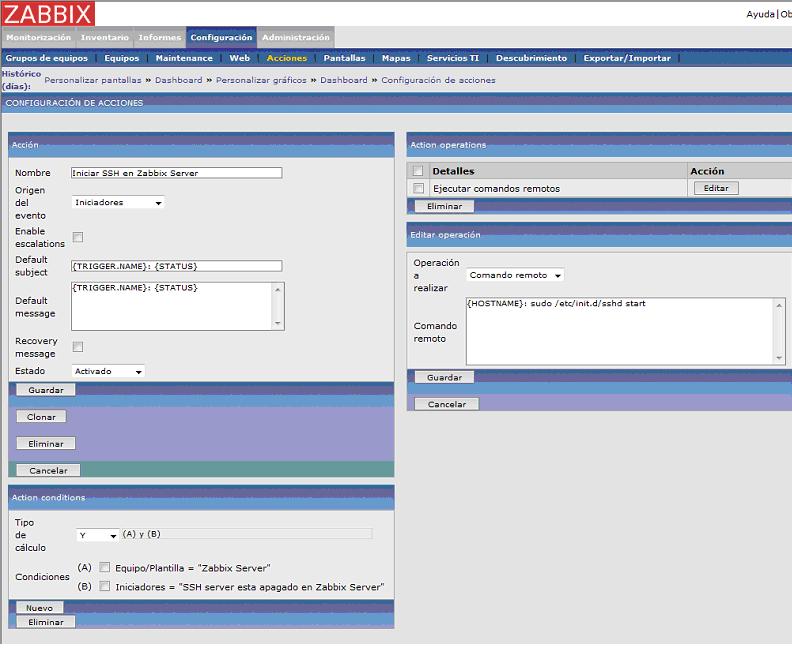Open the Ayuda link
The height and width of the screenshot is (648, 792).
[760, 14]
